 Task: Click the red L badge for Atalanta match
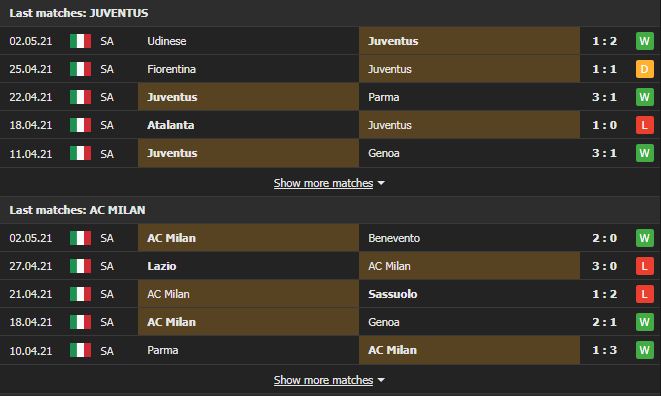(x=645, y=125)
